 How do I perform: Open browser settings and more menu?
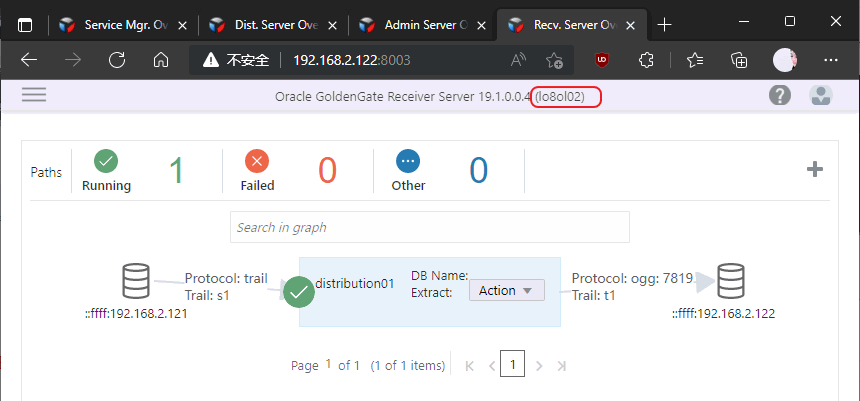coord(831,60)
